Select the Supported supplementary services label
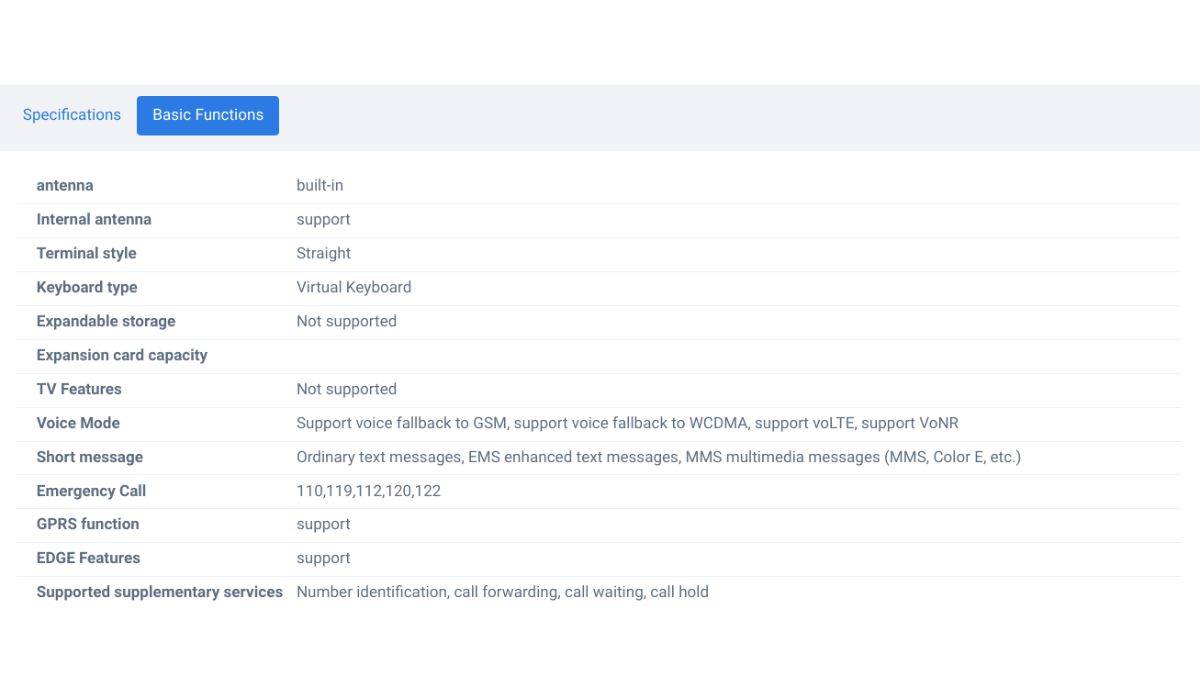The height and width of the screenshot is (675, 1200). click(160, 593)
